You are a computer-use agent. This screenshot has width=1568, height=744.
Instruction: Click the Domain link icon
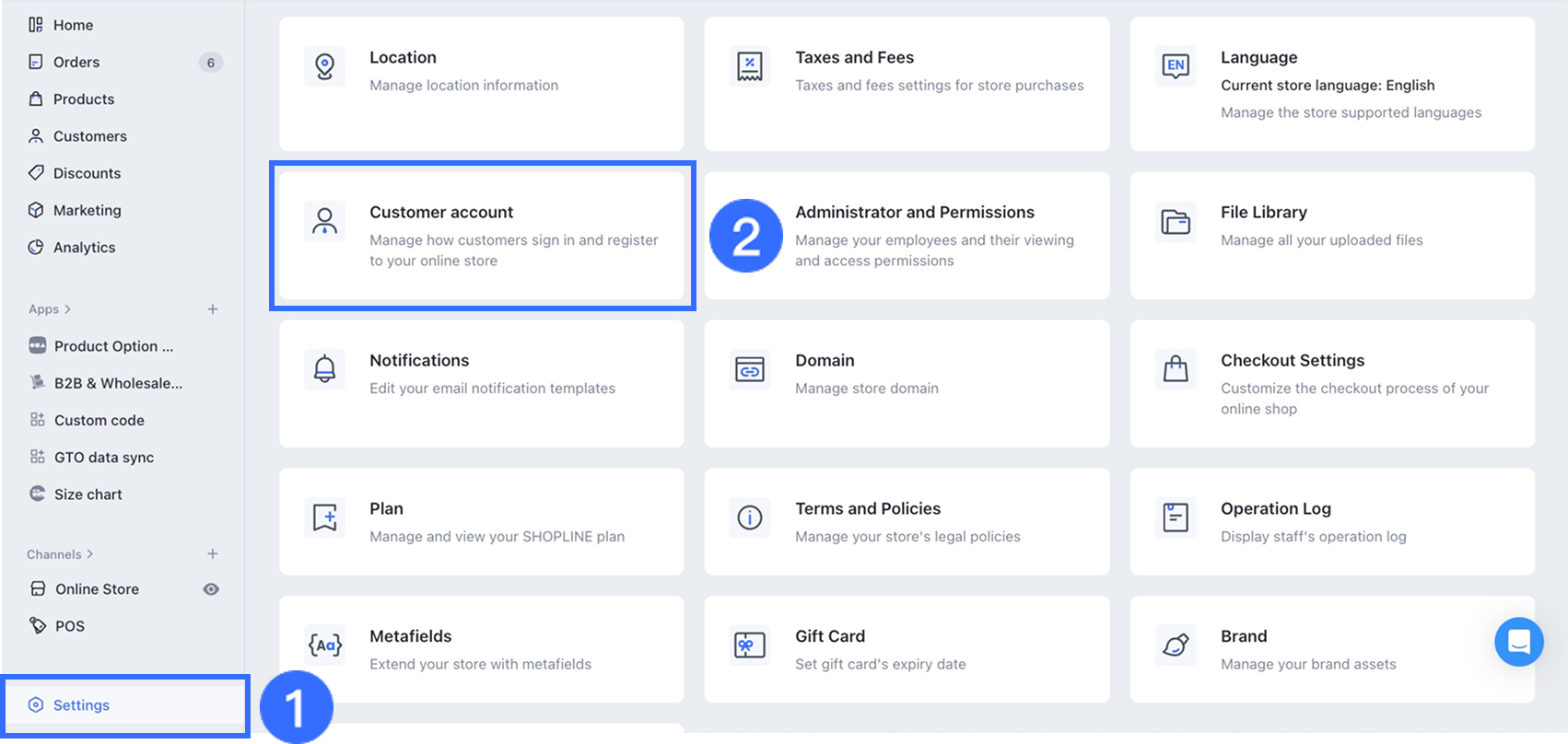(750, 369)
